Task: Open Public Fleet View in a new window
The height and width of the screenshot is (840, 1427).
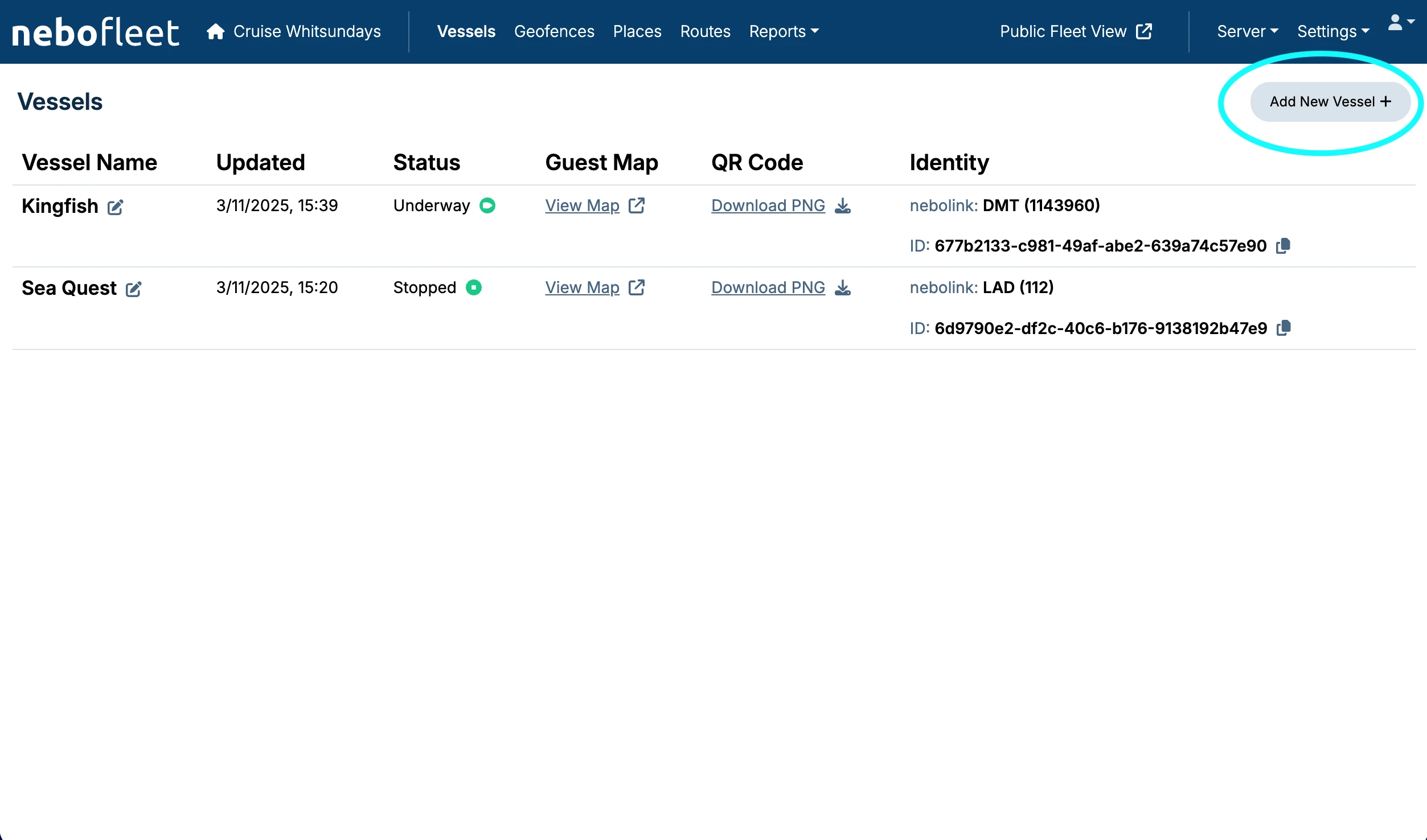Action: pos(1076,31)
